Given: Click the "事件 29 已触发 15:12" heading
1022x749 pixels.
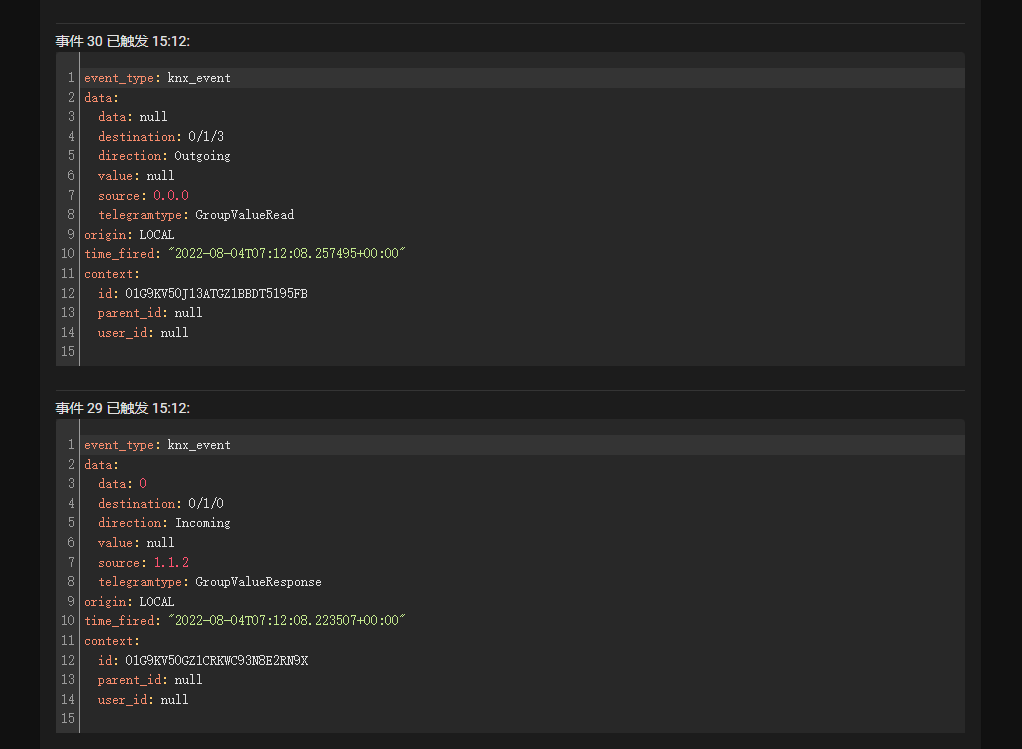Looking at the screenshot, I should click(122, 408).
